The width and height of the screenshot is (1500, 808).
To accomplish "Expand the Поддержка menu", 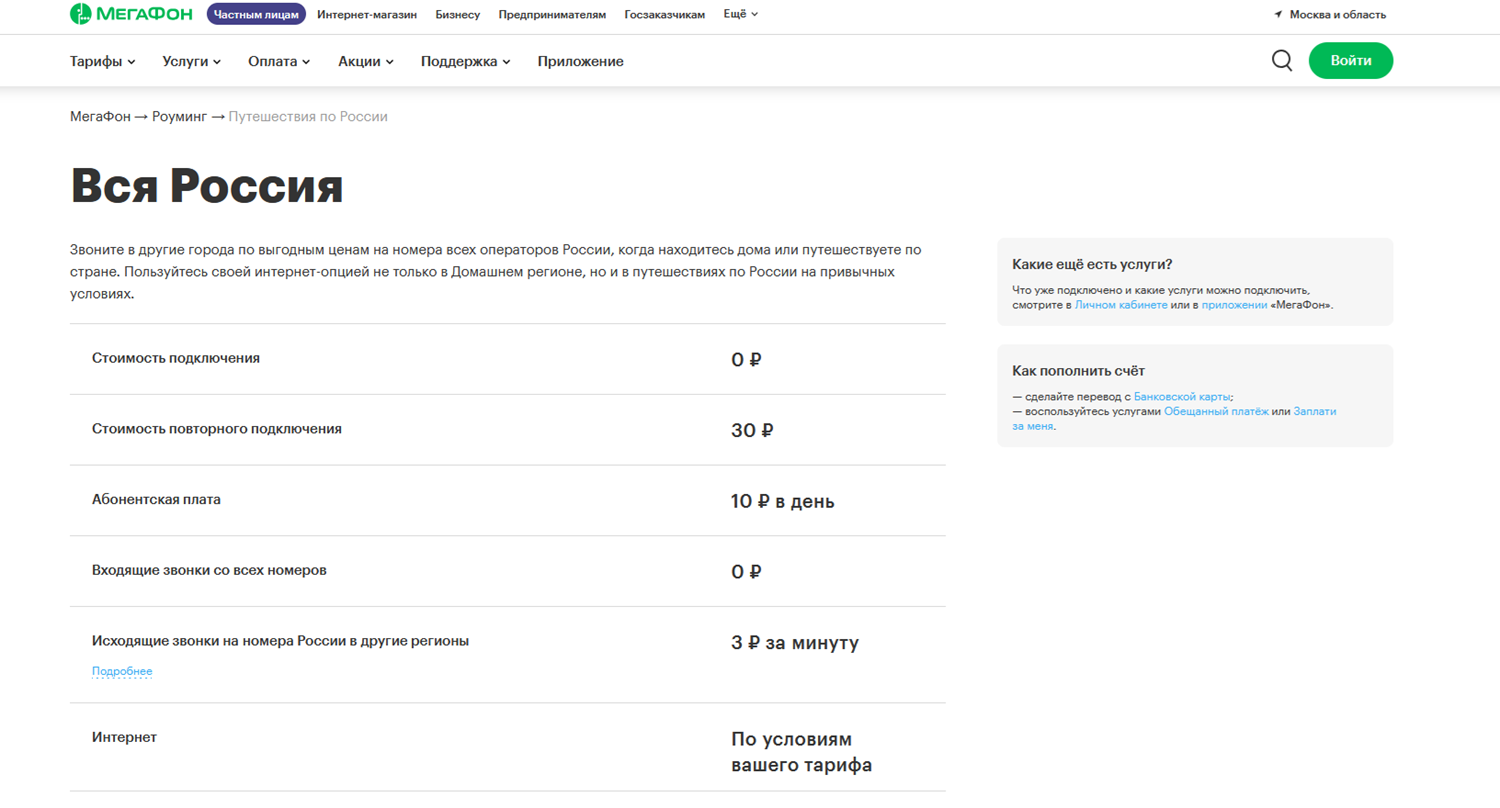I will pyautogui.click(x=465, y=61).
